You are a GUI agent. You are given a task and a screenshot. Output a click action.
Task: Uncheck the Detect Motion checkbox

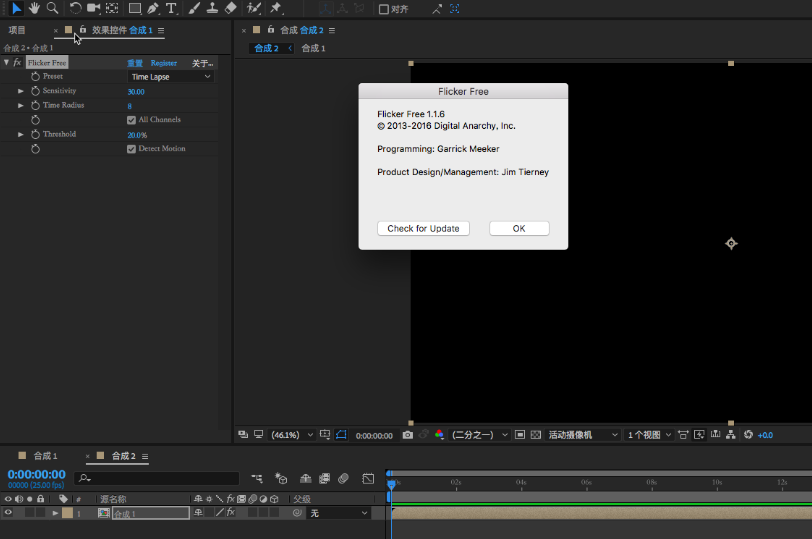[132, 149]
